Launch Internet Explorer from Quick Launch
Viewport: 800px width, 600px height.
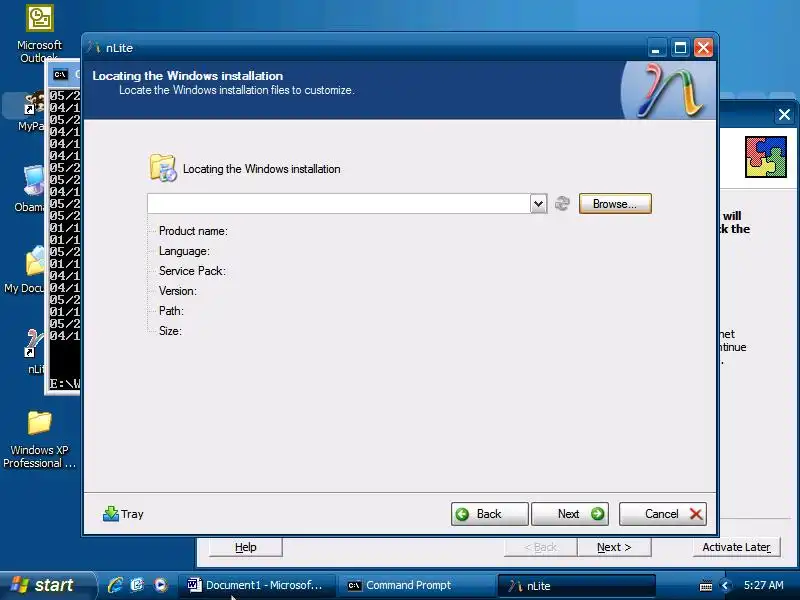[115, 585]
